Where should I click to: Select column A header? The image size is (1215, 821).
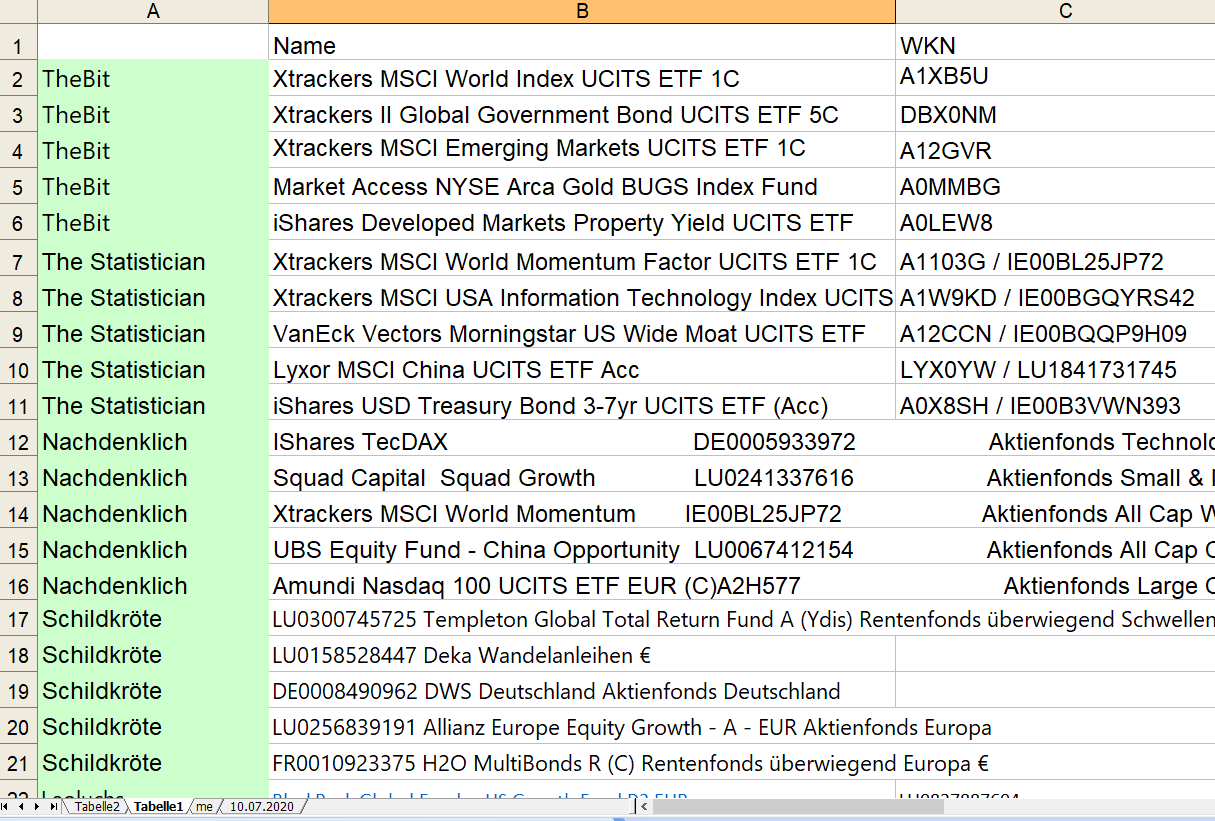pyautogui.click(x=153, y=11)
